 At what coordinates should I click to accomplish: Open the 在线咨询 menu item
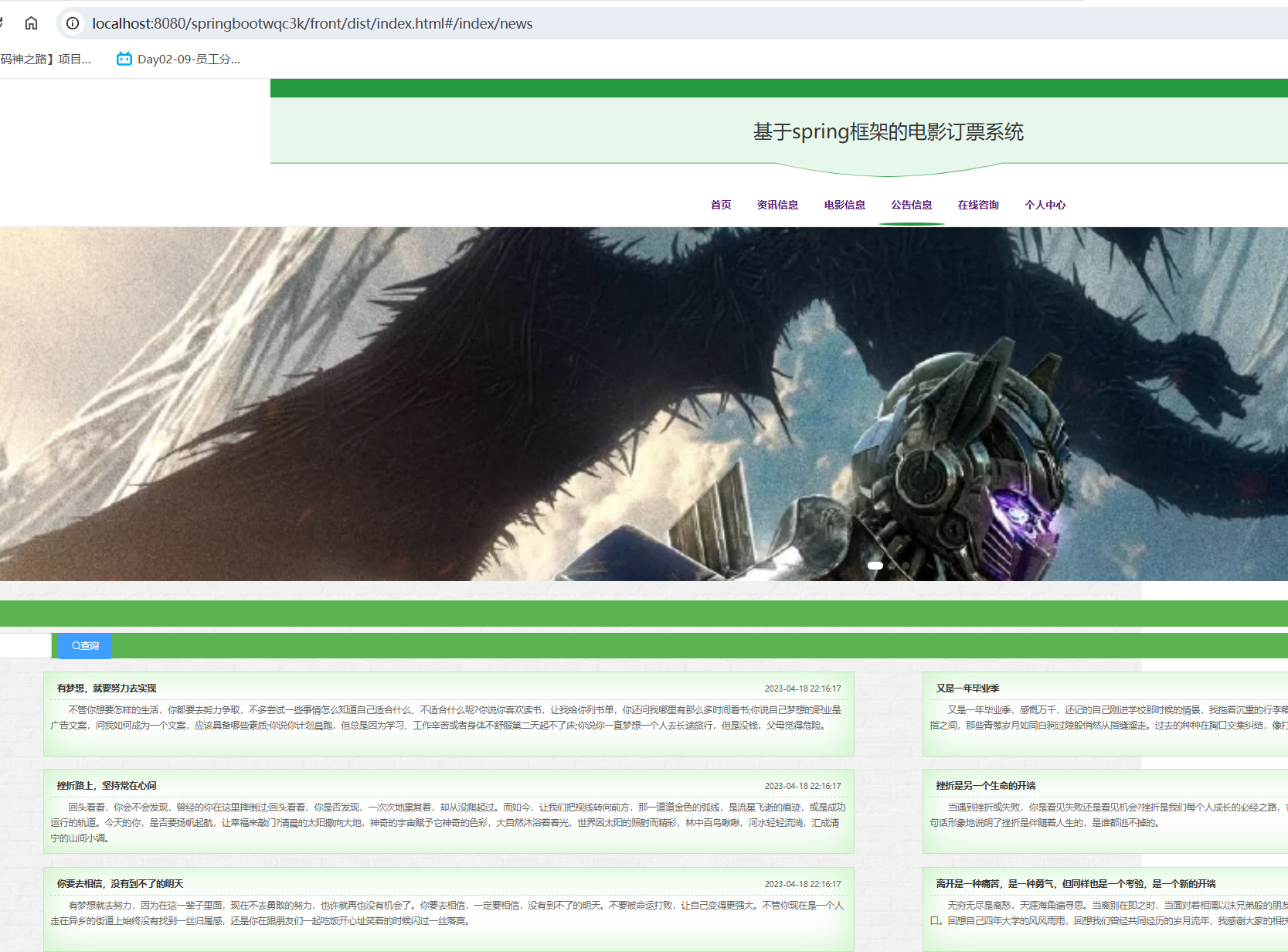pos(978,205)
